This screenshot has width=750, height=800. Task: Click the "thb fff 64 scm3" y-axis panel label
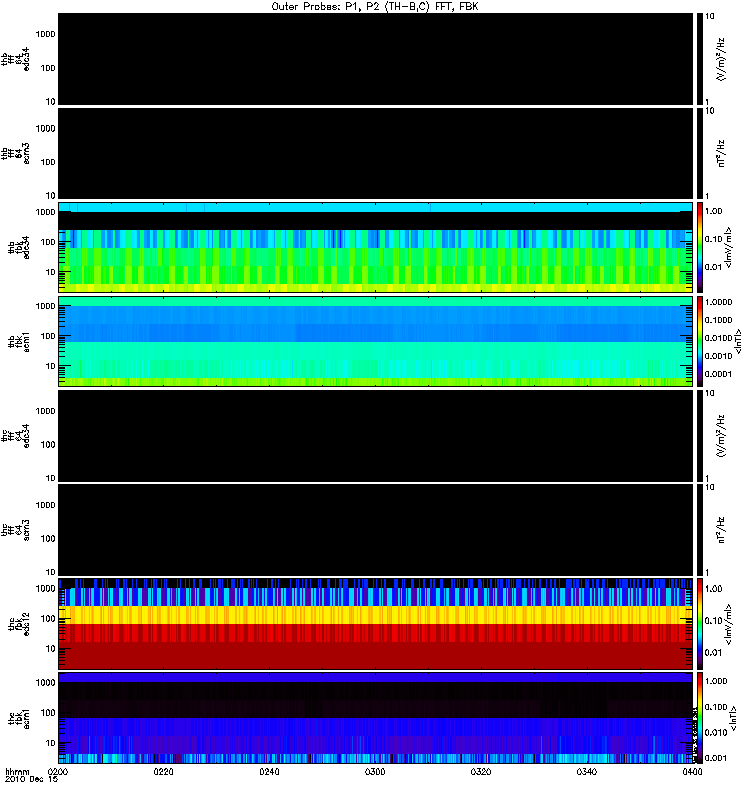15,153
